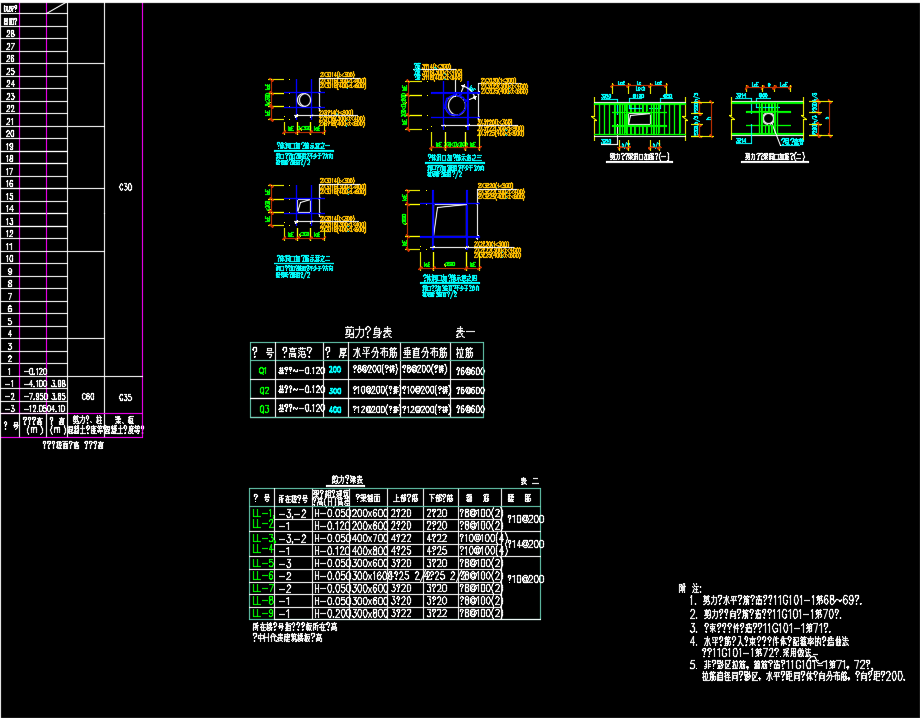Image resolution: width=921 pixels, height=719 pixels.
Task: Select the LL-5 beam row label
Action: point(261,563)
